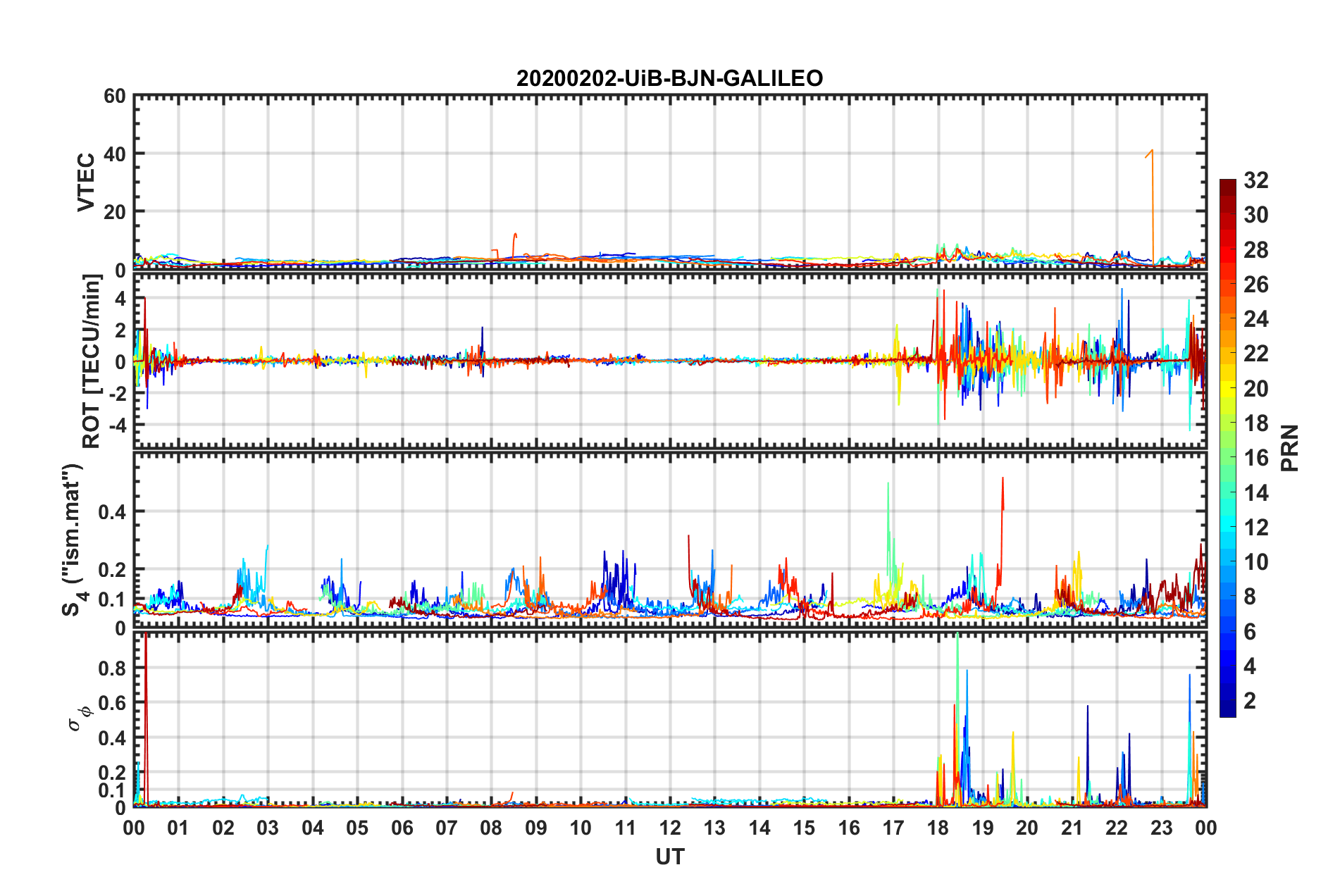Image resolution: width=1340 pixels, height=896 pixels.
Task: Select colorbar tick label 6
Action: 1250,632
